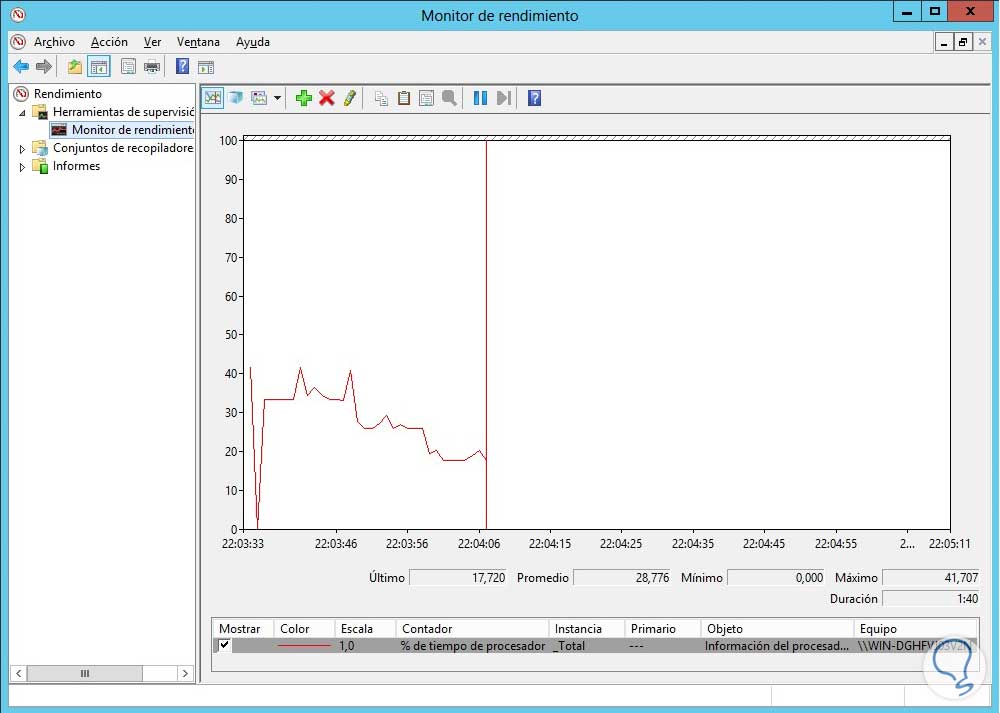The height and width of the screenshot is (713, 1000).
Task: Go back with the blue left arrow
Action: click(x=21, y=66)
